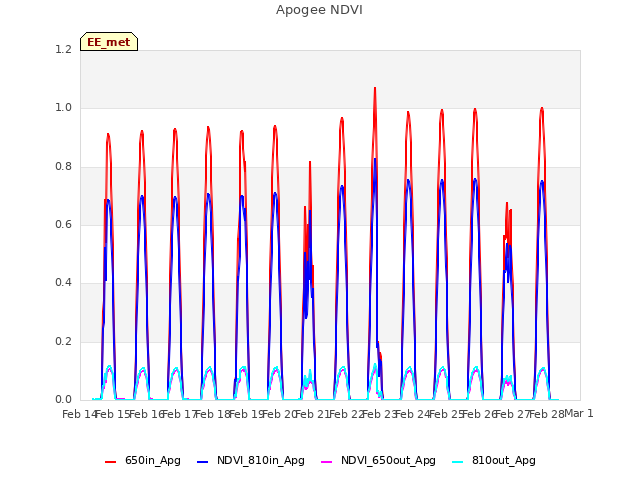Click the 0.6 y-axis label

tap(63, 224)
